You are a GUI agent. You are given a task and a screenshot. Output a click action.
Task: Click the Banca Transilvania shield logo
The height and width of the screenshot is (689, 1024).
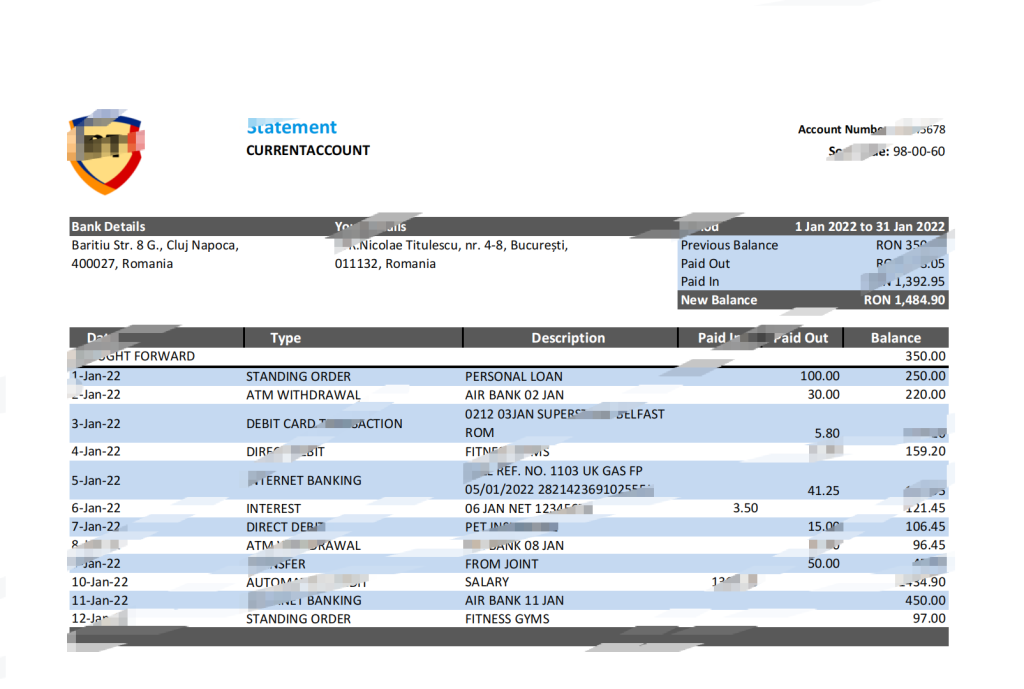tap(104, 147)
